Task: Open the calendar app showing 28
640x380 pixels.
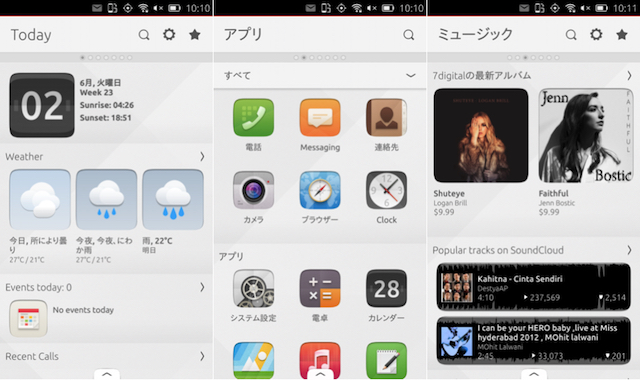Action: 387,288
